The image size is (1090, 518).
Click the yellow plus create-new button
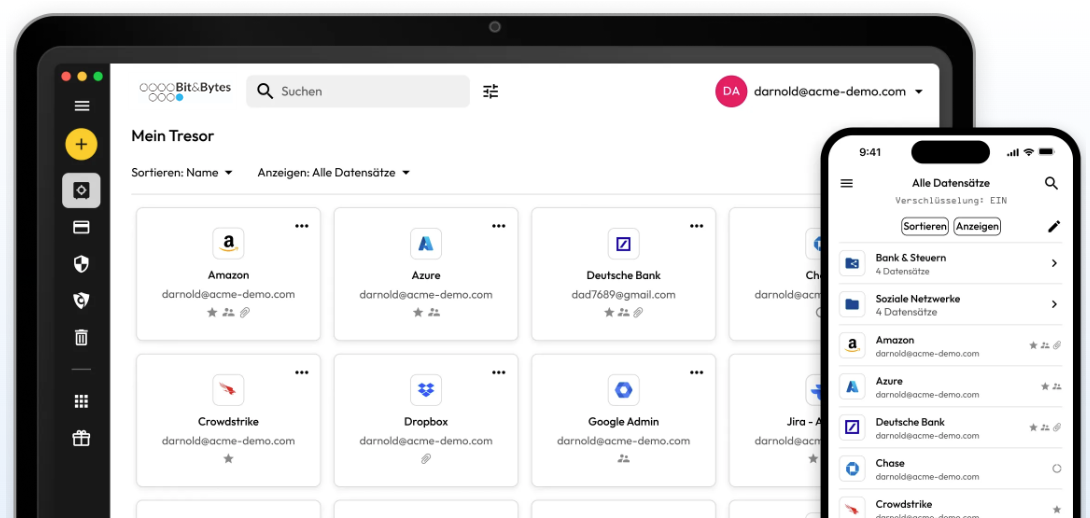point(81,145)
